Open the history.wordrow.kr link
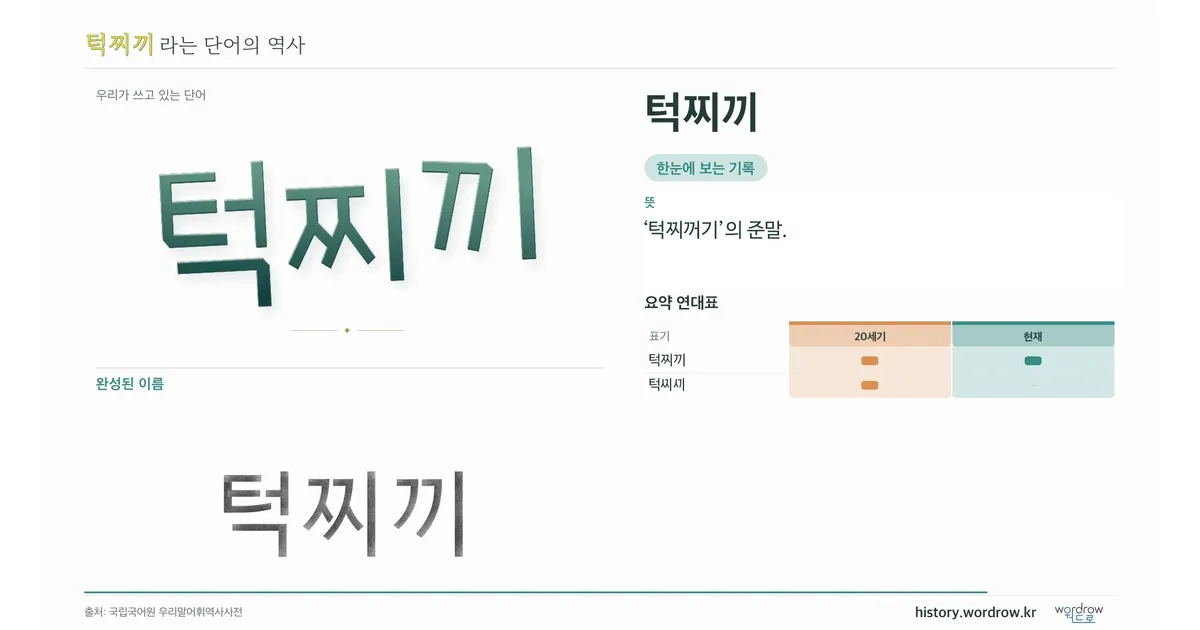 pos(975,612)
